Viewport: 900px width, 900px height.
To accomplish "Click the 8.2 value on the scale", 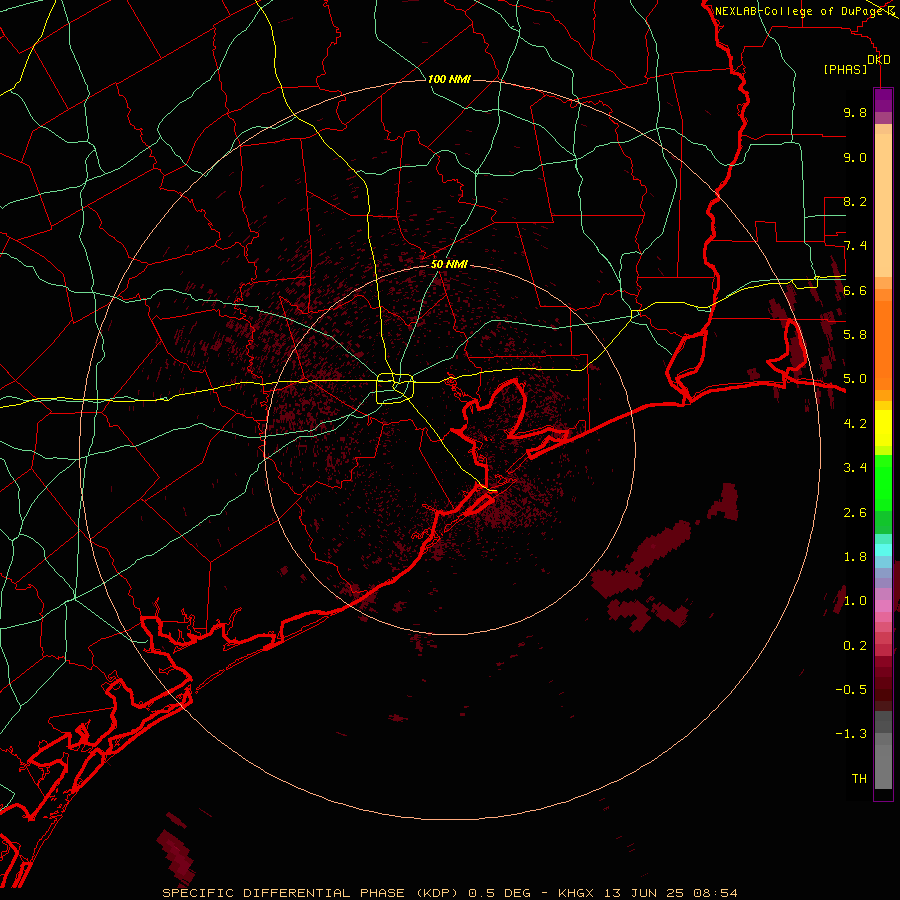I will 855,201.
